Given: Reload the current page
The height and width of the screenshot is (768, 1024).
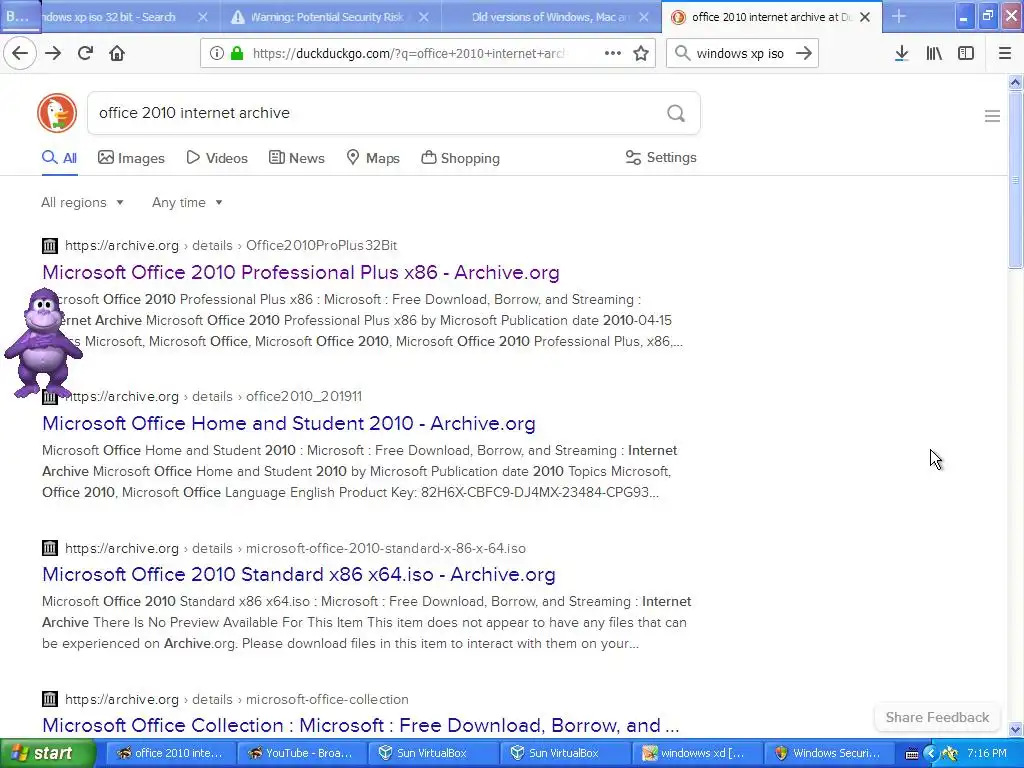Looking at the screenshot, I should pos(85,53).
